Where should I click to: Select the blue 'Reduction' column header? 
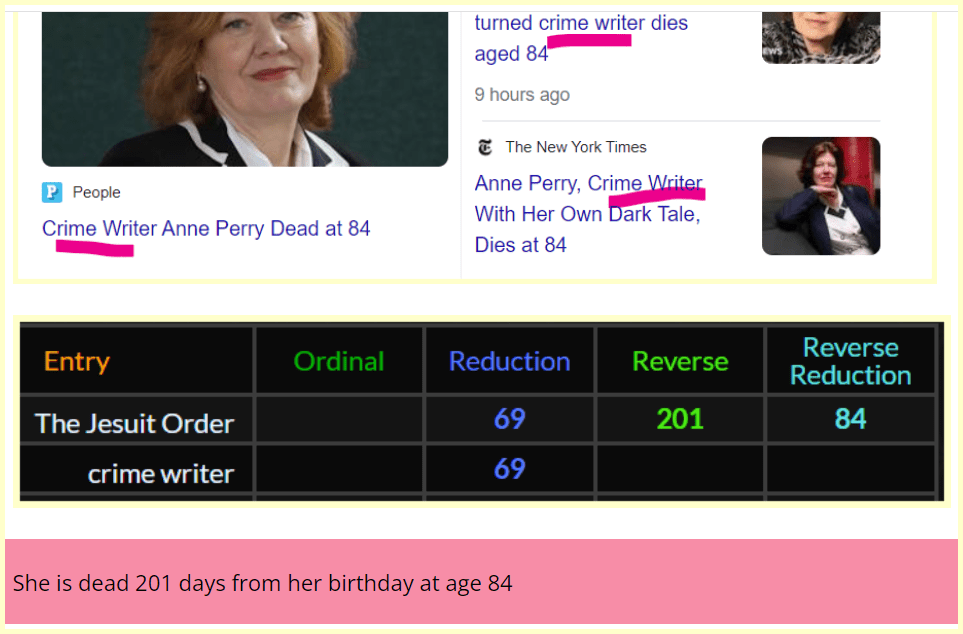pyautogui.click(x=509, y=361)
